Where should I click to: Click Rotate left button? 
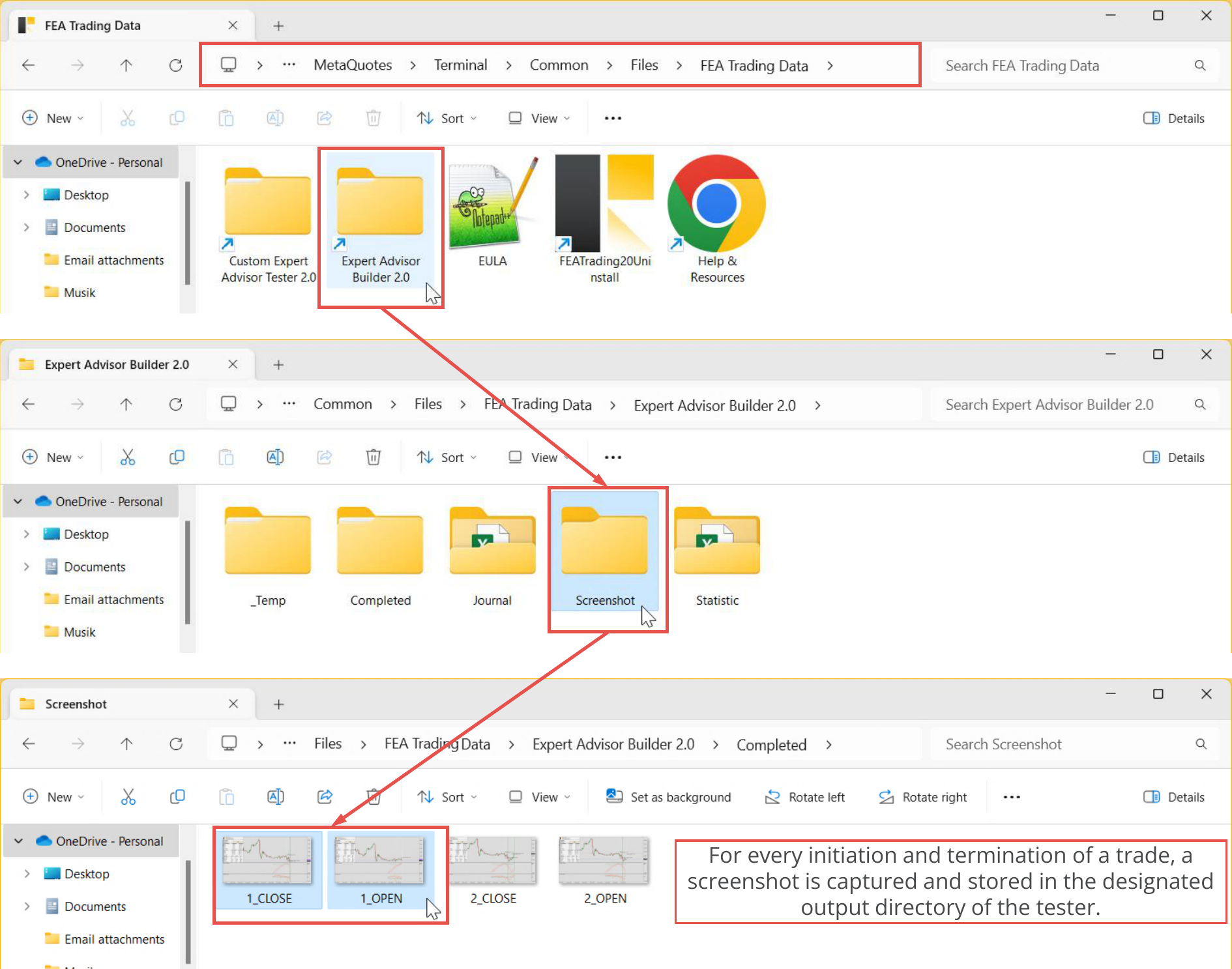[x=805, y=797]
